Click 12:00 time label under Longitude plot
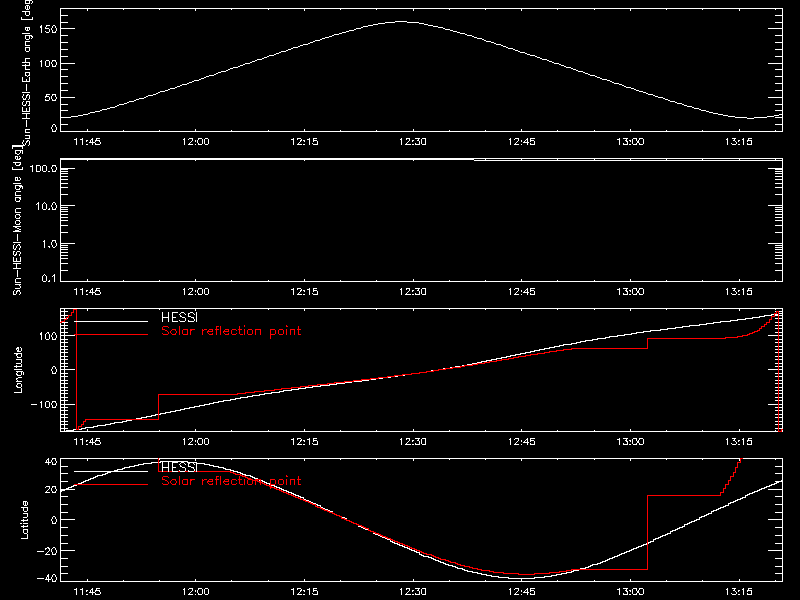 click(195, 441)
